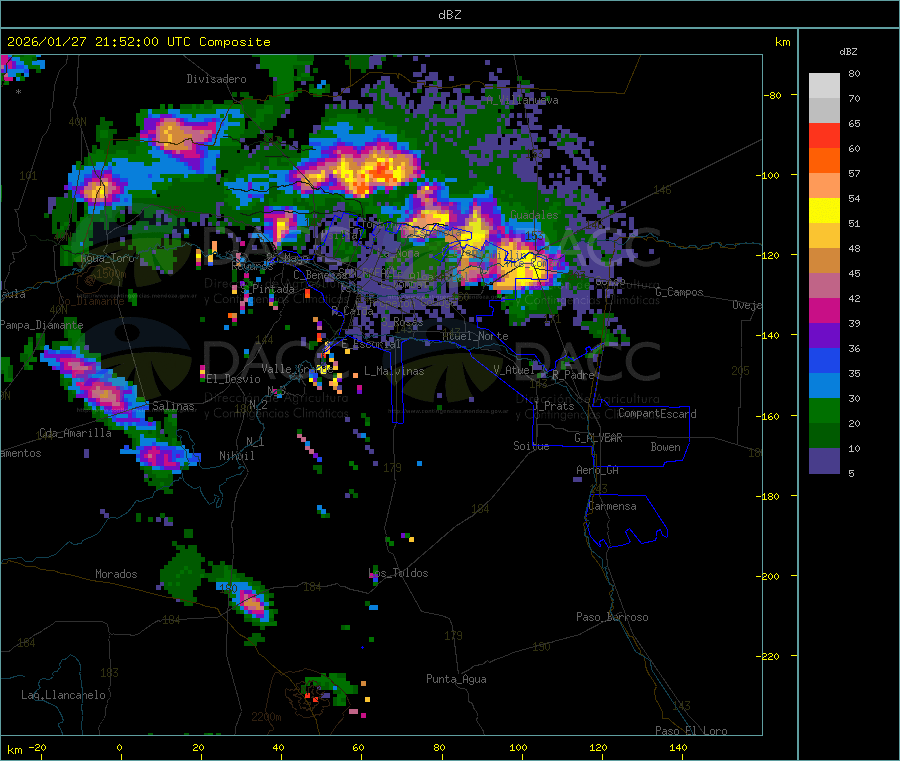Pick the light gray 70–80 dBZ legend swatch
Image resolution: width=900 pixels, height=761 pixels.
(824, 86)
